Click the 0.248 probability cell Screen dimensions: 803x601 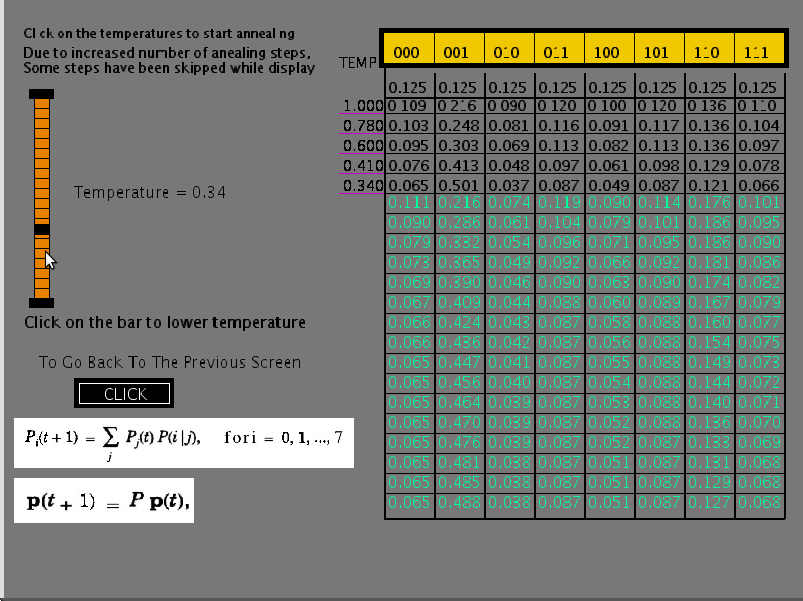tap(459, 125)
